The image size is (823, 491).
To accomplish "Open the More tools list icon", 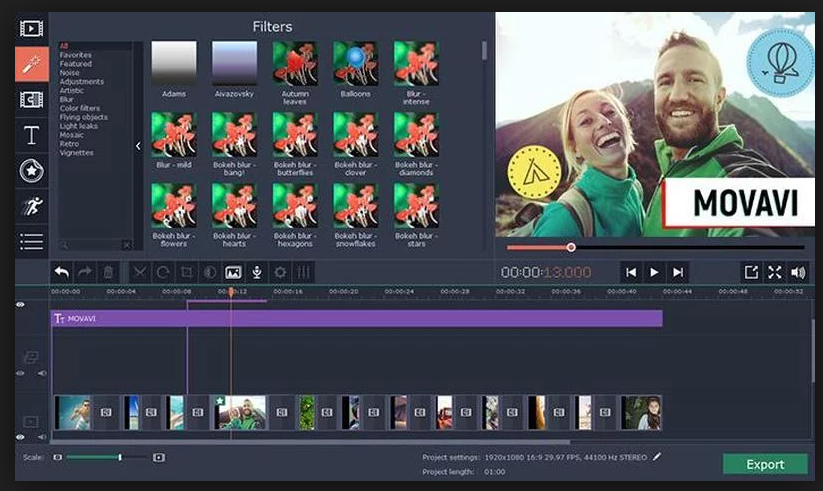I will pyautogui.click(x=31, y=242).
